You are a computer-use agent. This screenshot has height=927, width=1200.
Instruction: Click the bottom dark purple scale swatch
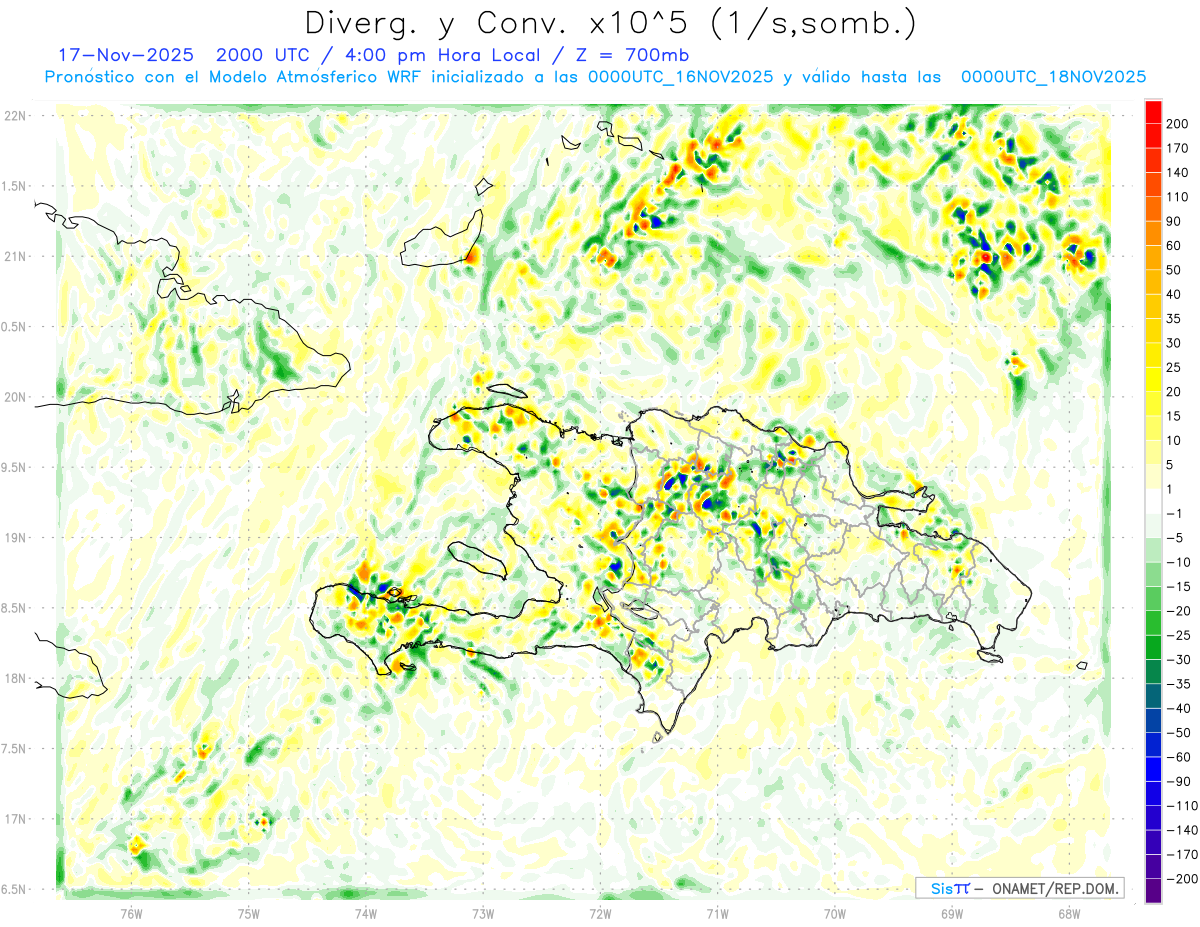[1153, 891]
